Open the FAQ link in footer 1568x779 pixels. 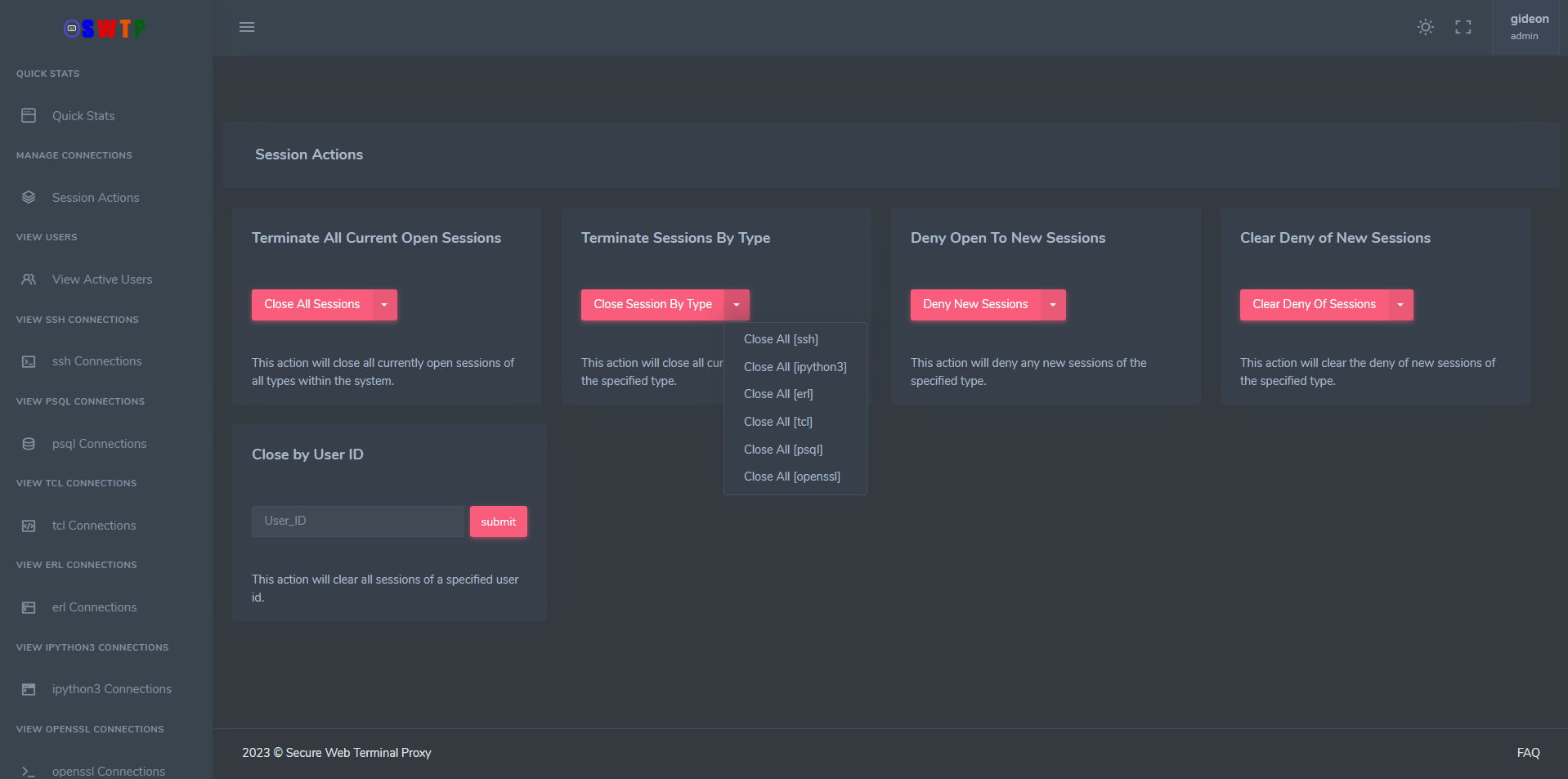pyautogui.click(x=1528, y=753)
